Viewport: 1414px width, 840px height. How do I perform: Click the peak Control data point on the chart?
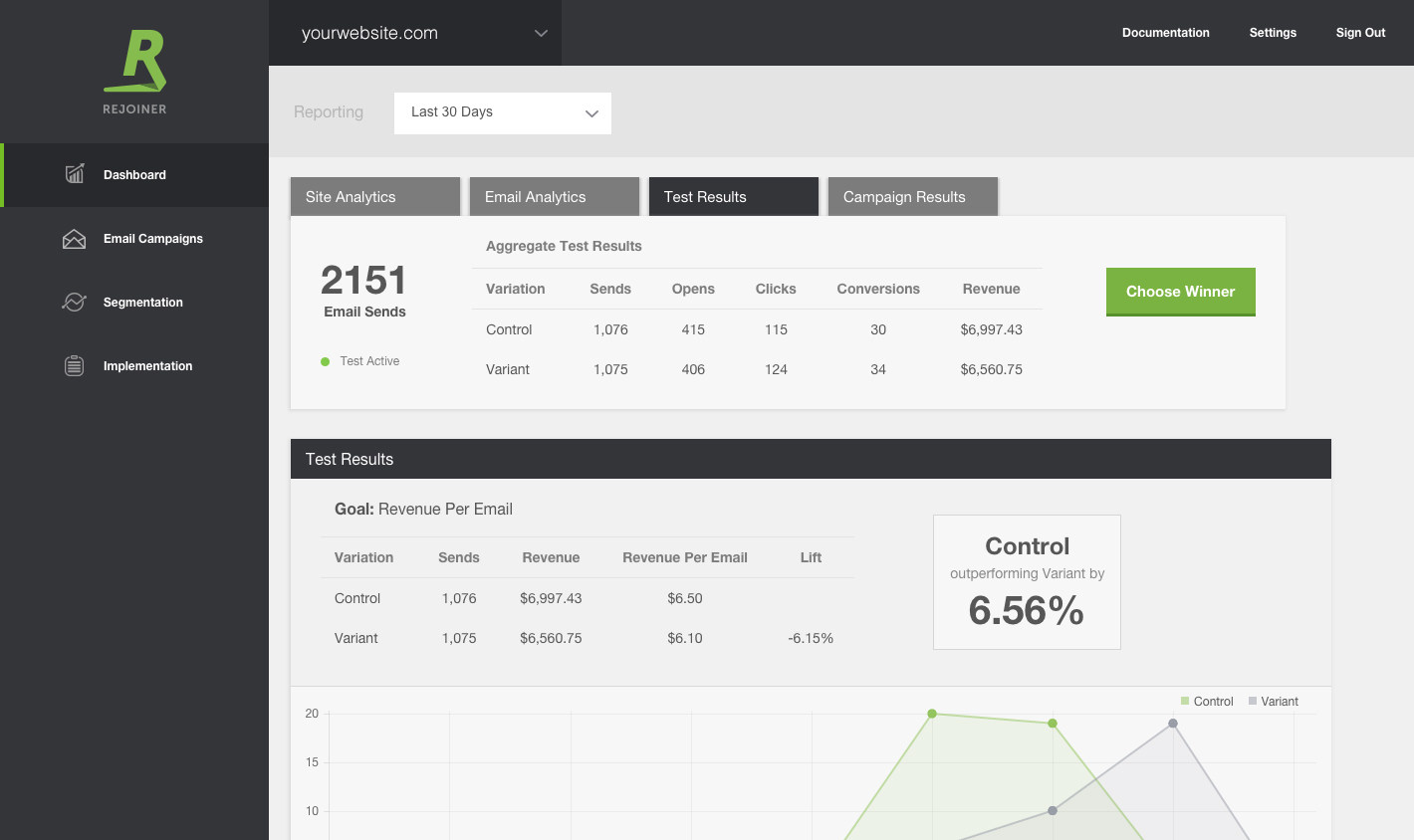[932, 714]
